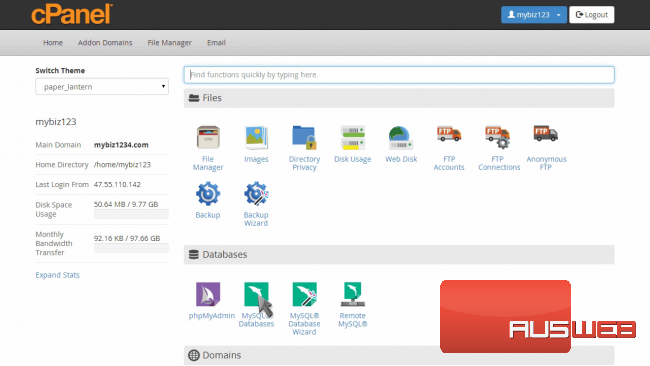Open the mybiz123 user dropdown
The height and width of the screenshot is (366, 650).
534,15
